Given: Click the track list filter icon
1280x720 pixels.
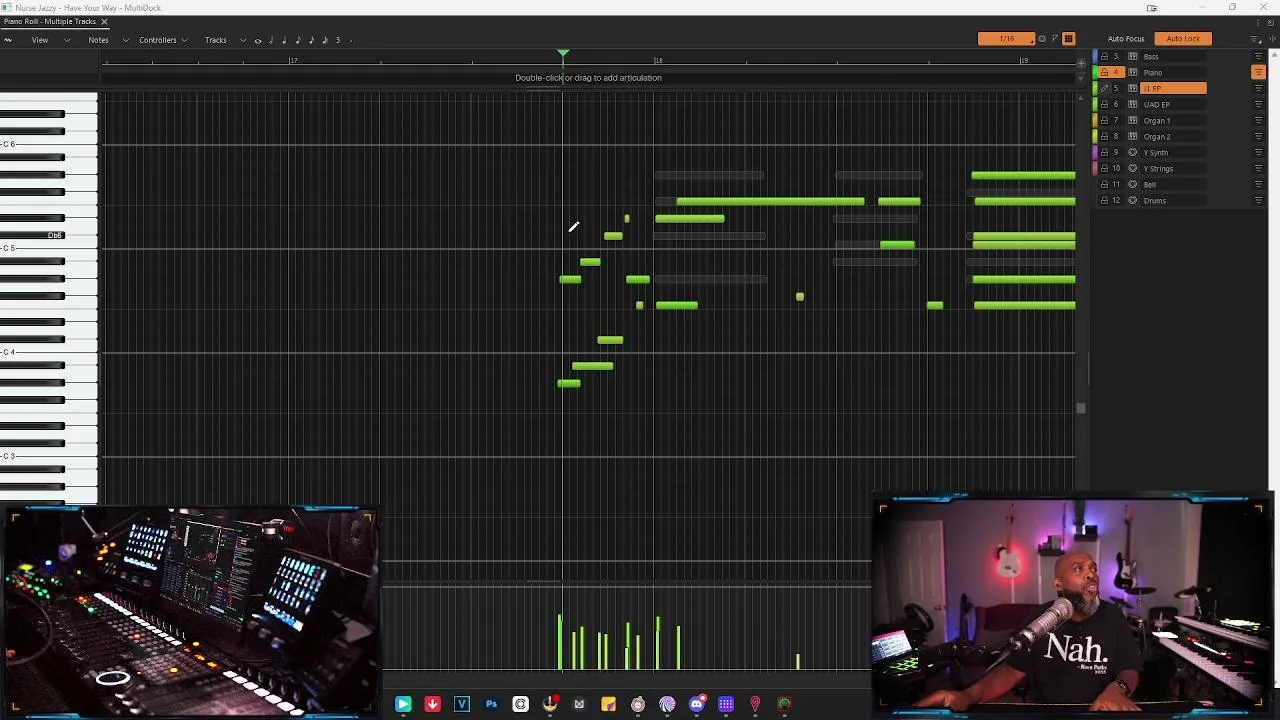Looking at the screenshot, I should (1256, 39).
